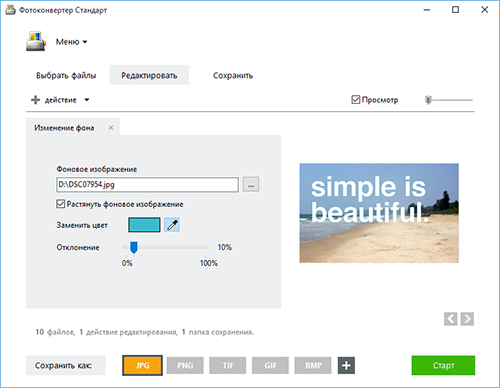The width and height of the screenshot is (500, 388).
Task: Uncheck Растянуть фоновое изображение
Action: coord(60,204)
